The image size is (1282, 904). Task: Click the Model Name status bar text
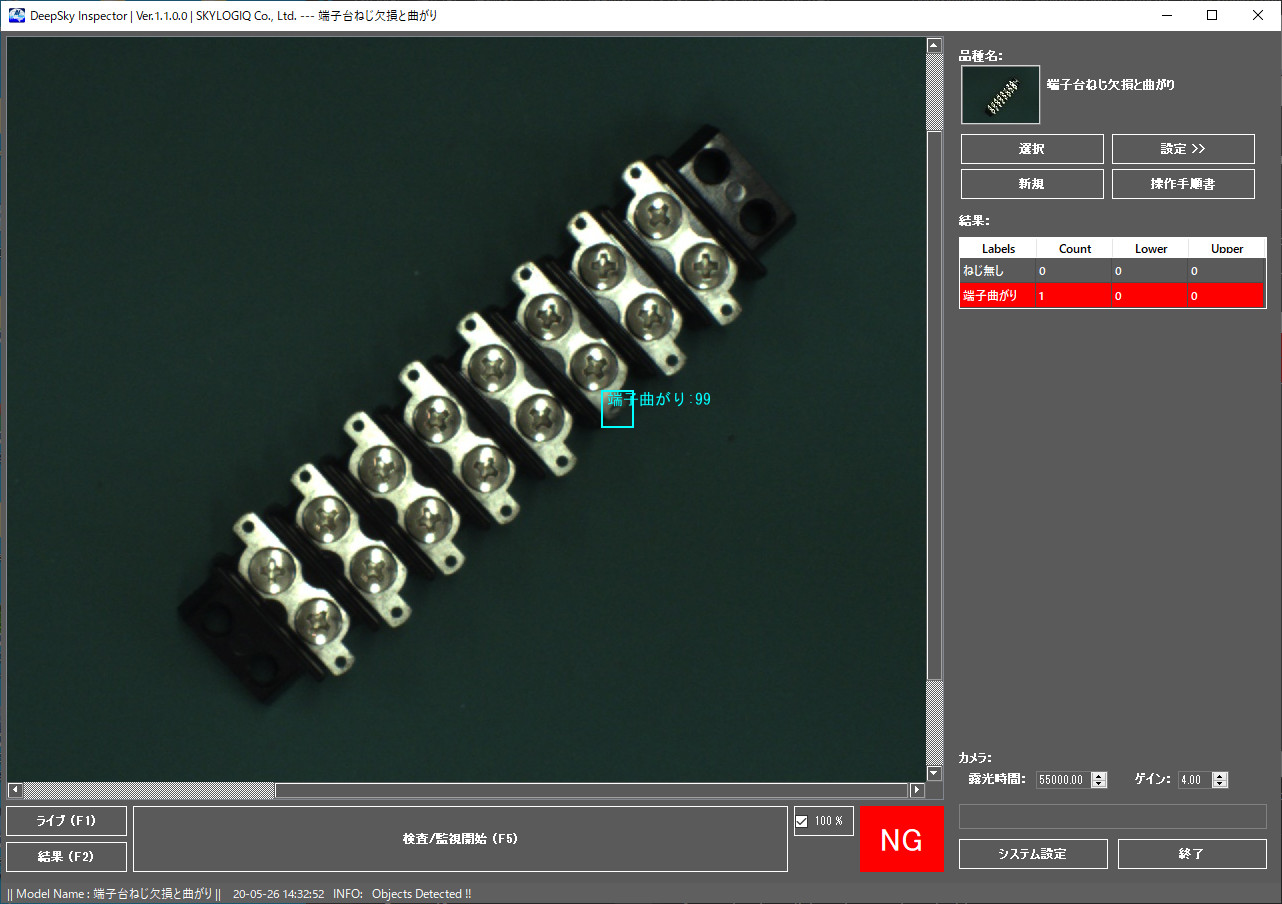[113, 894]
